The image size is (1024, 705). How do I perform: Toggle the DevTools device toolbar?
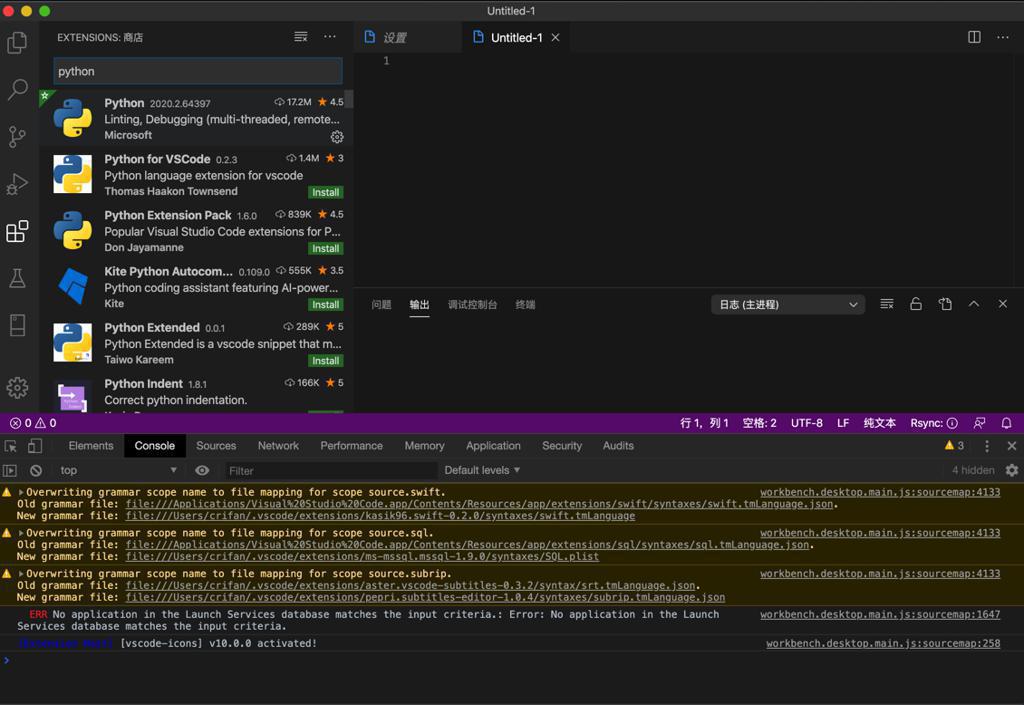tap(35, 446)
